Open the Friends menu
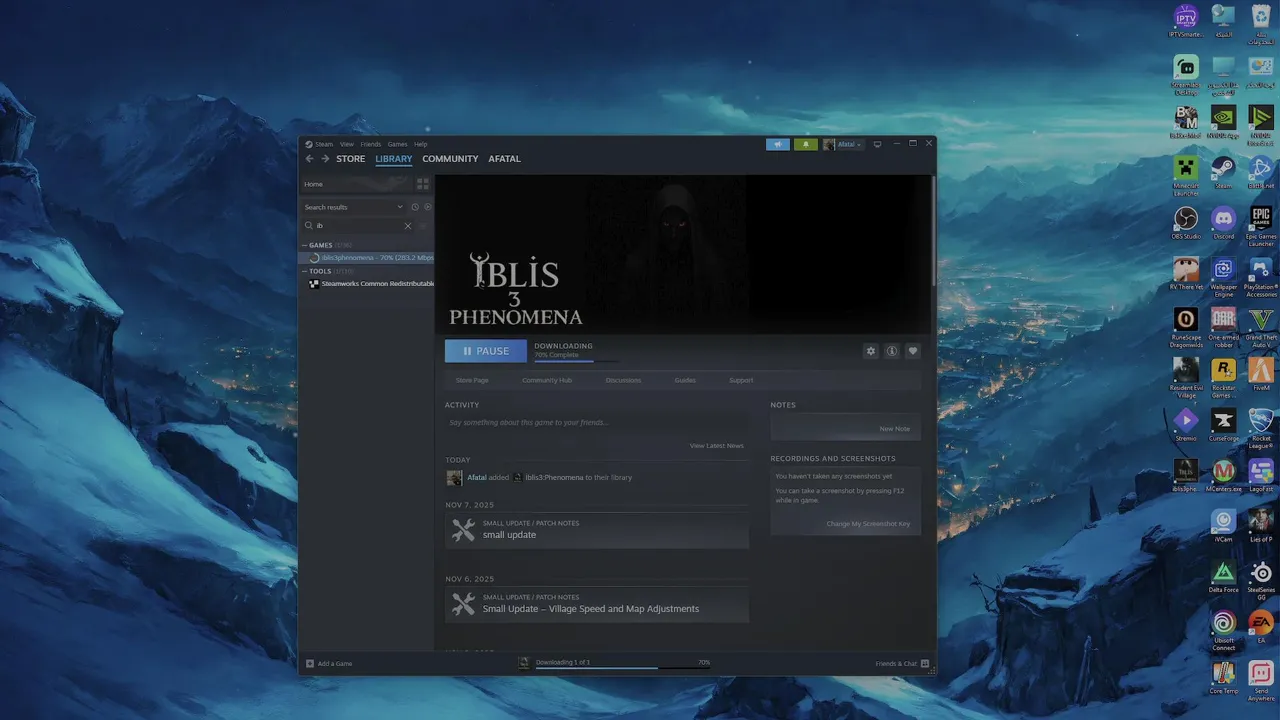The image size is (1280, 720). tap(371, 144)
